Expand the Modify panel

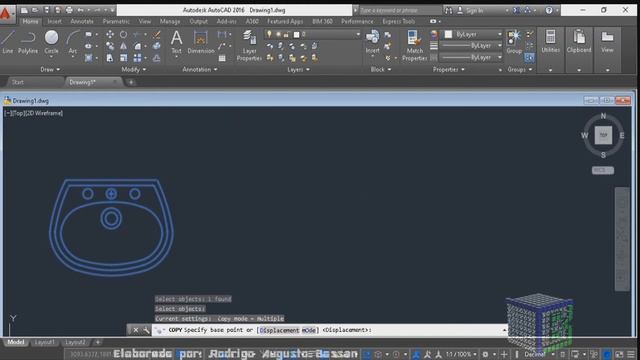[134, 69]
